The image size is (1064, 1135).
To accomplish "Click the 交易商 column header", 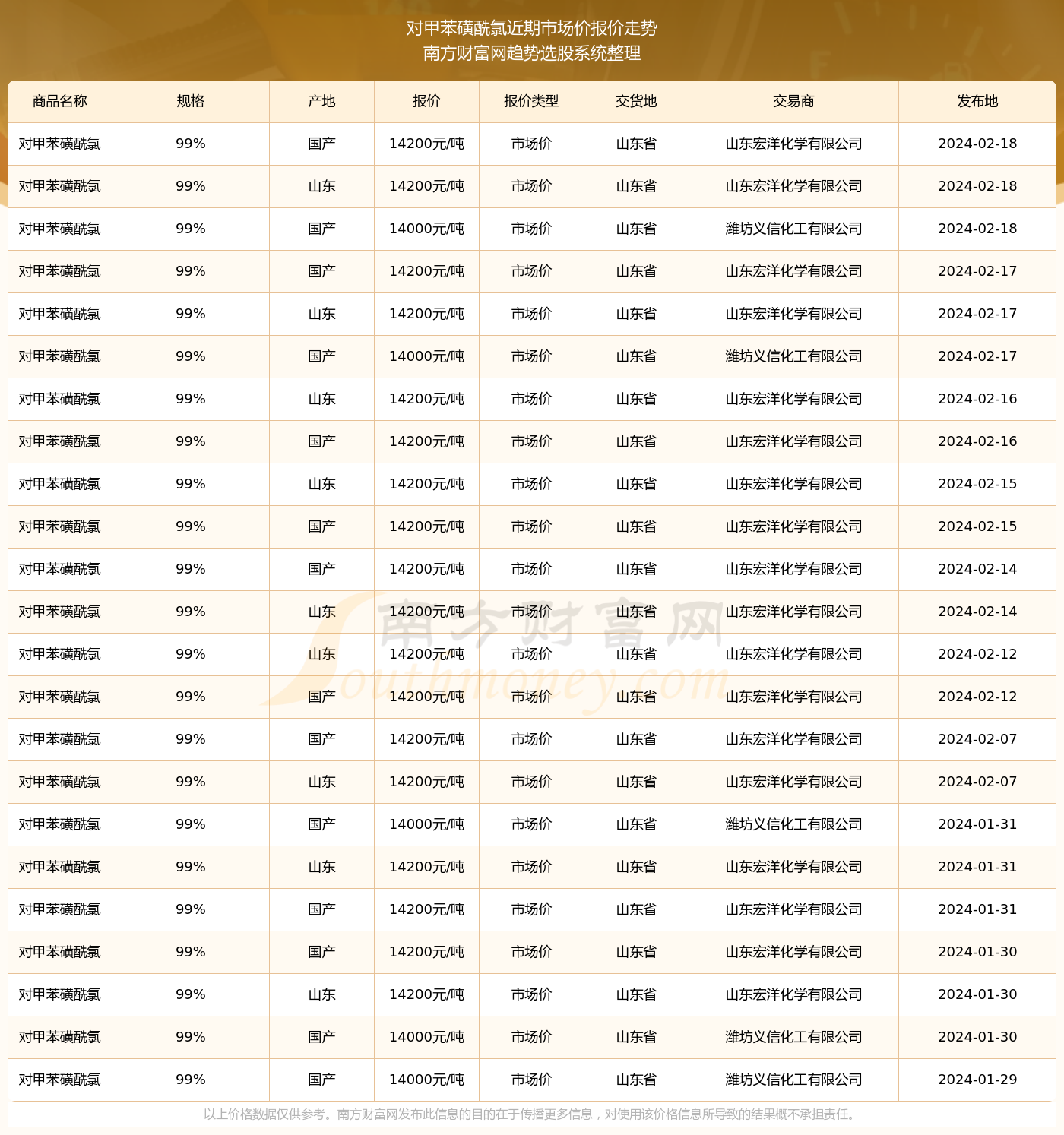I will coord(793,101).
